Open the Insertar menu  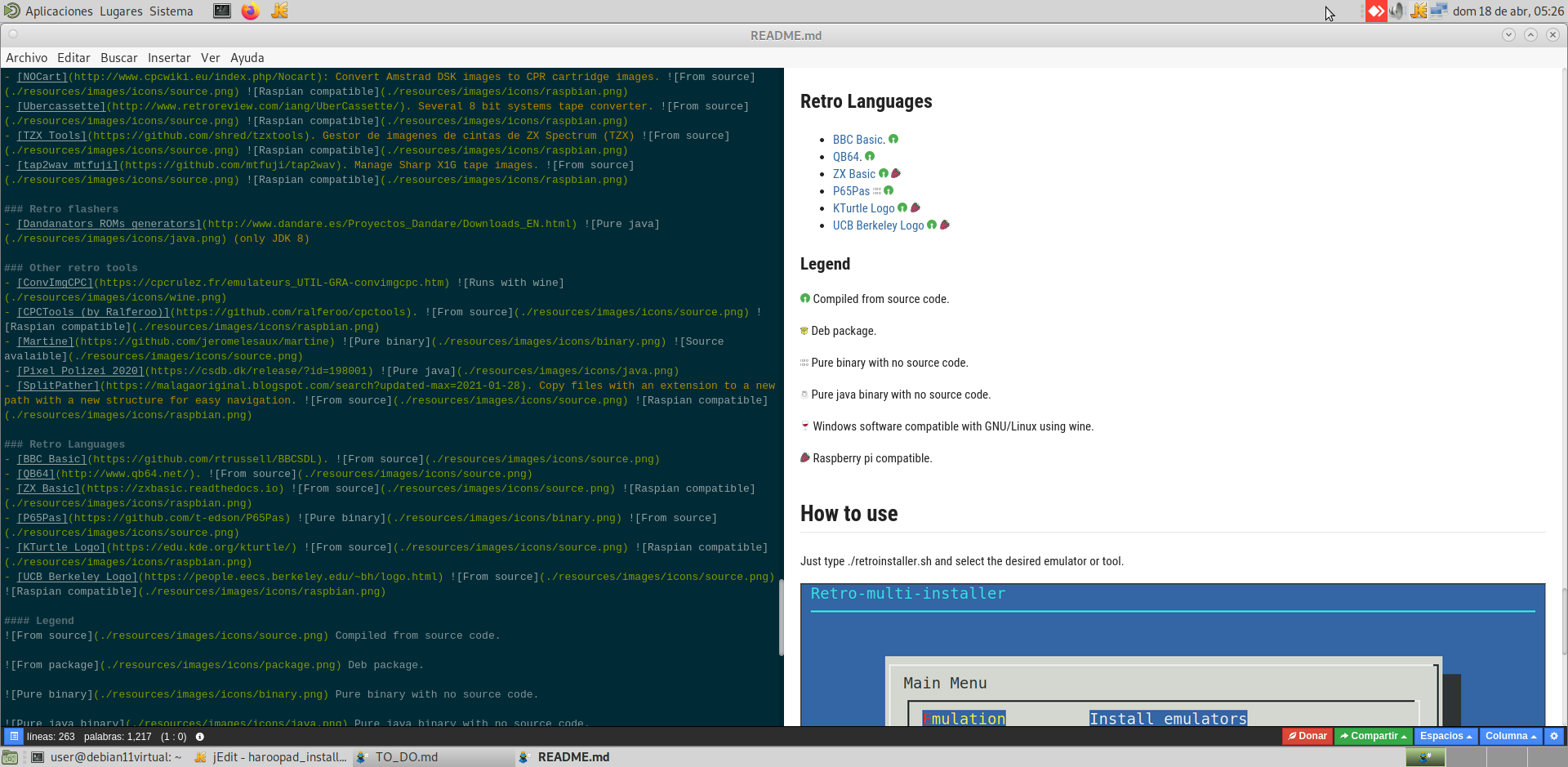169,57
